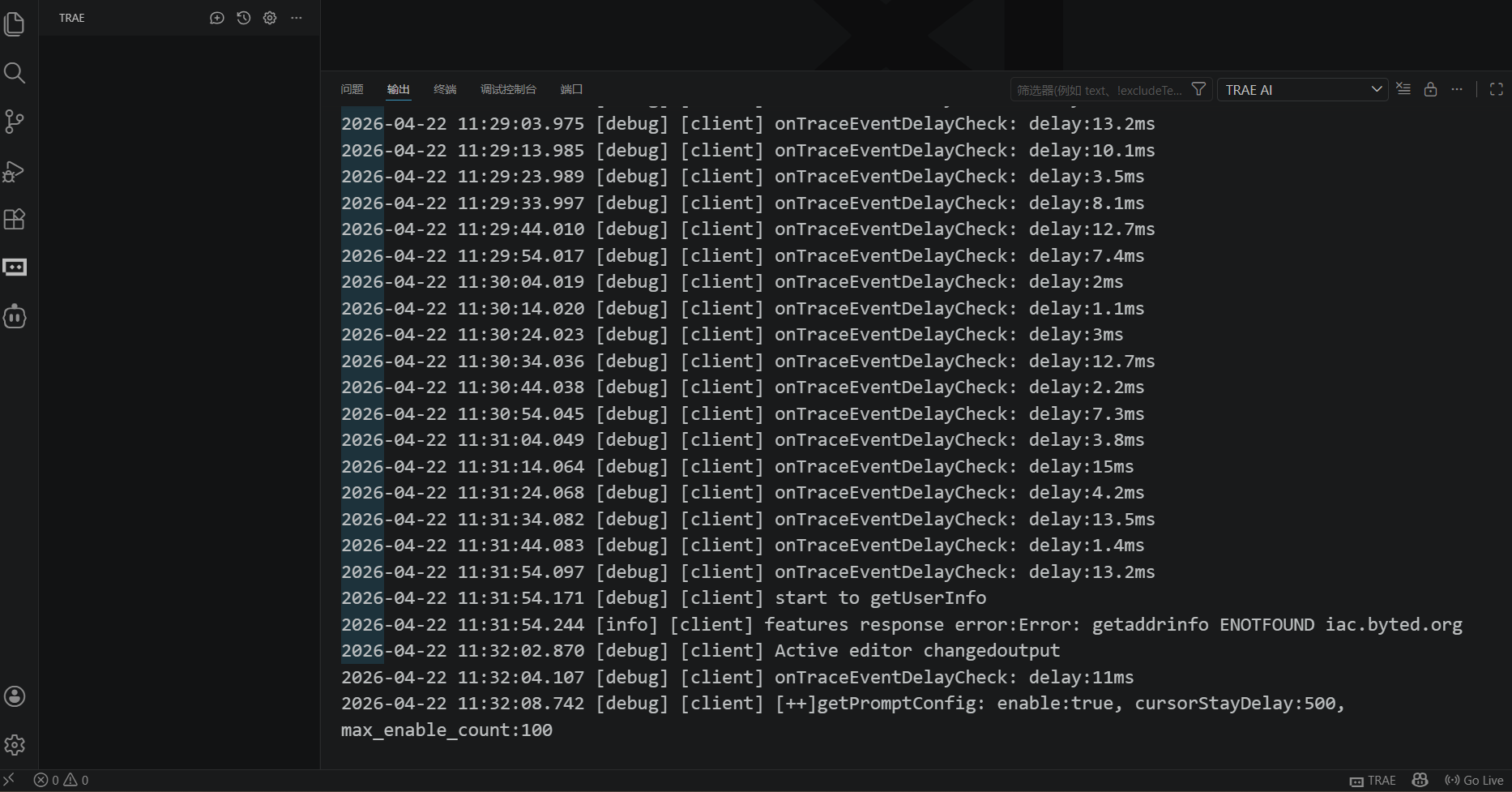Open the TRAE chat panel icon in activity bar

15,268
